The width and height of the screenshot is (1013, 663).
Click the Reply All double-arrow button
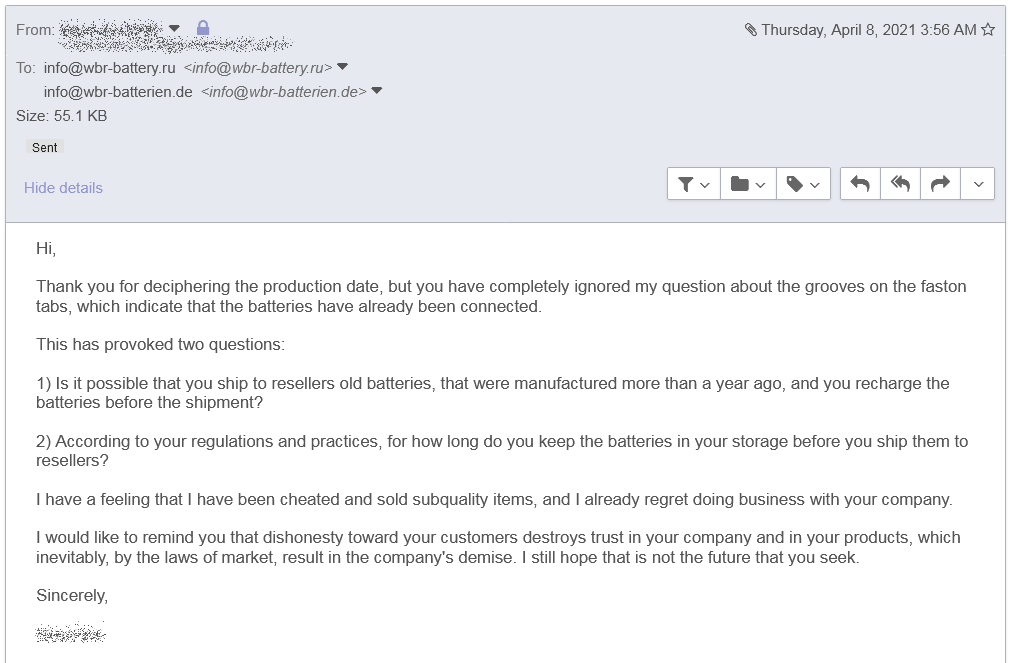[x=900, y=184]
